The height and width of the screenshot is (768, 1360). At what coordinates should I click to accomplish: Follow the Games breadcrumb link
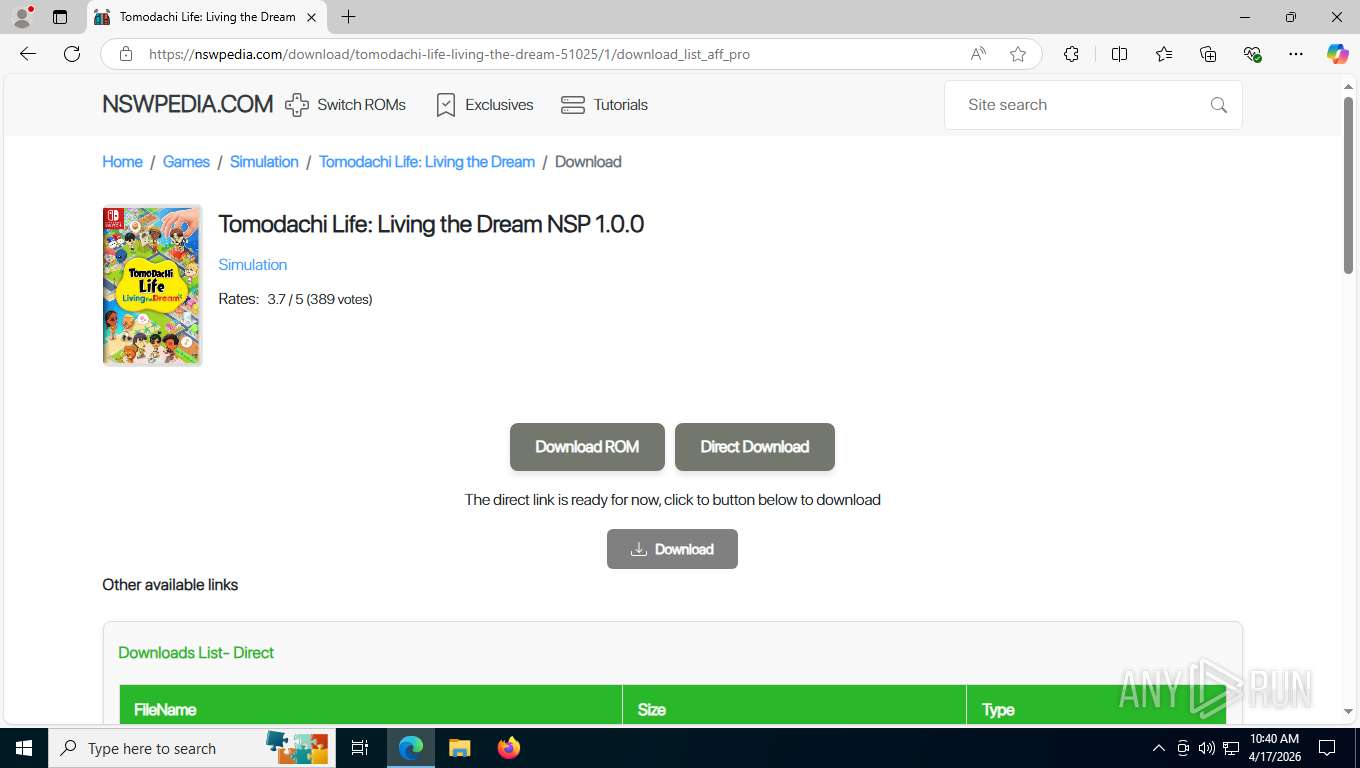pos(186,162)
